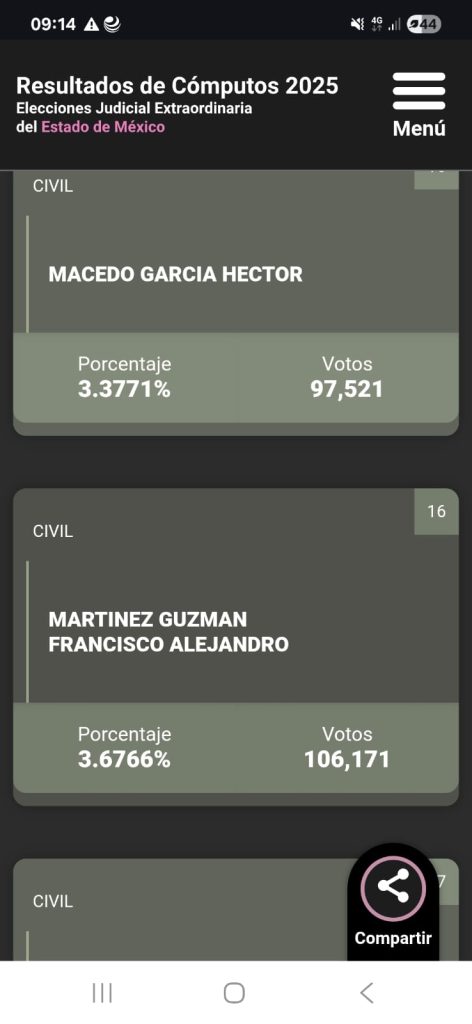Tap the battery indicator in status bar
The height and width of the screenshot is (1024, 472).
click(x=424, y=25)
